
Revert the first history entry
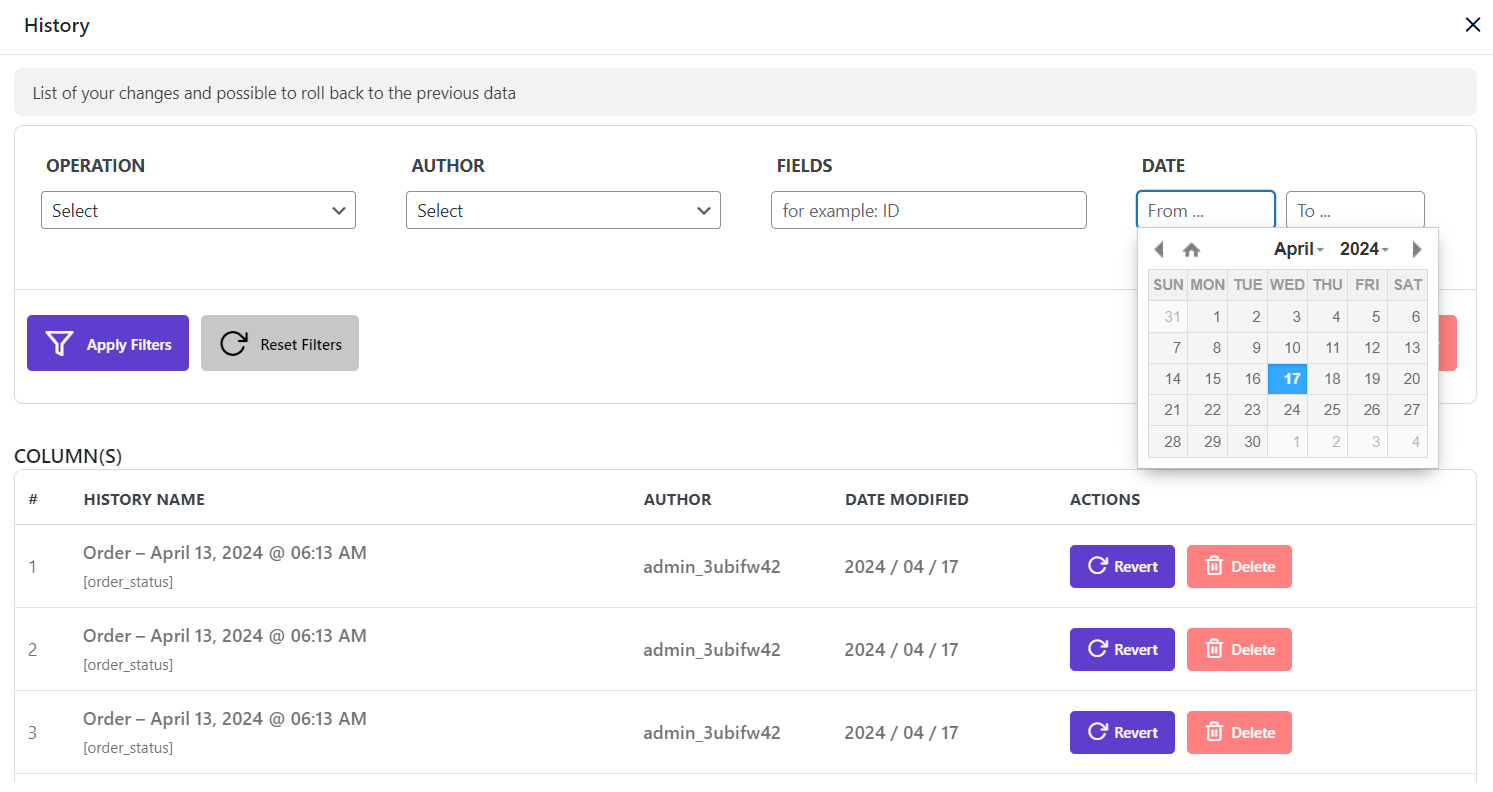pos(1122,566)
